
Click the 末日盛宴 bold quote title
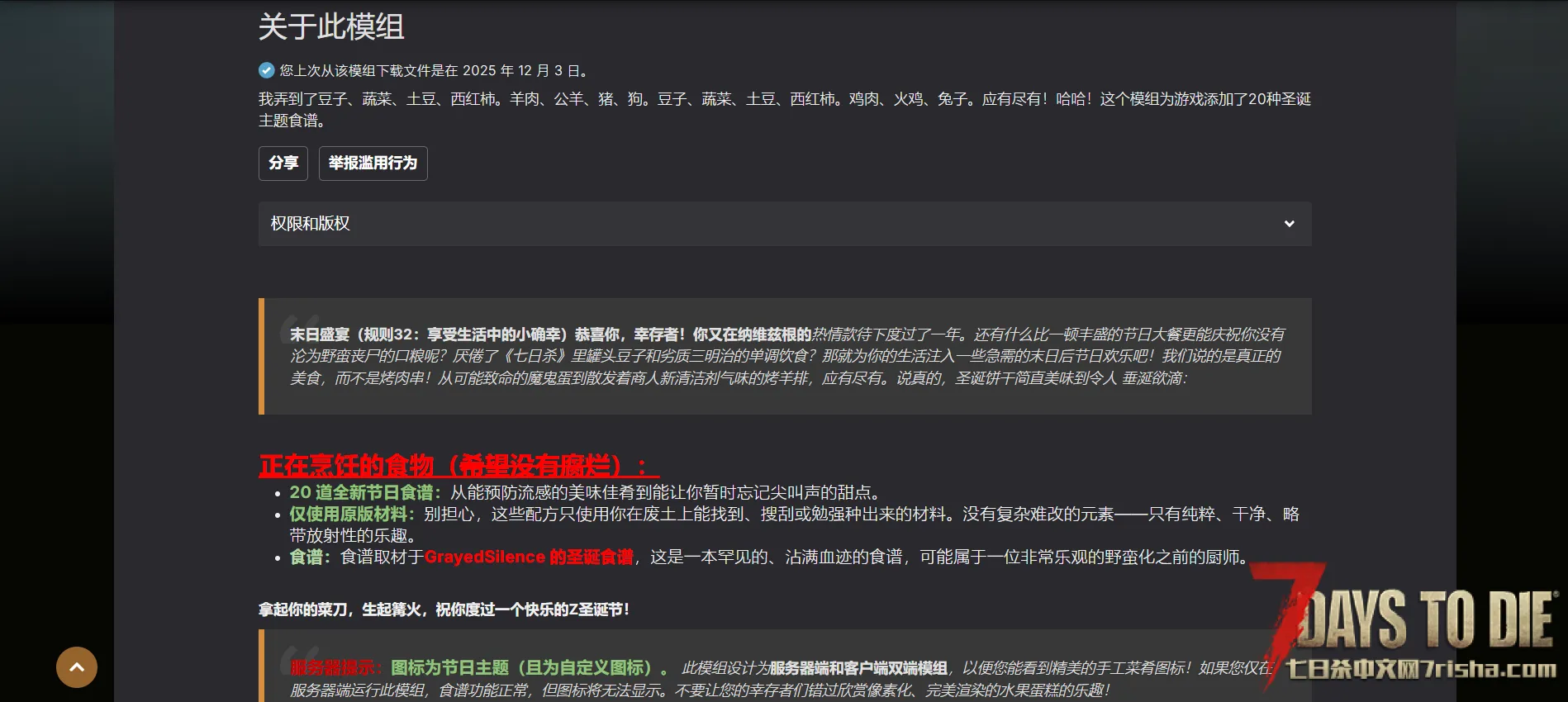pyautogui.click(x=320, y=334)
